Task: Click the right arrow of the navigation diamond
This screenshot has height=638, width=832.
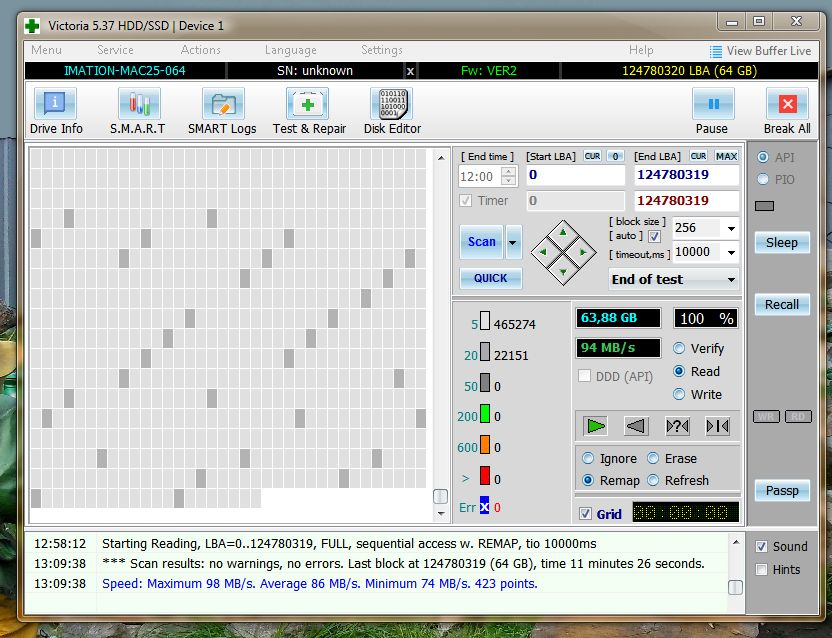Action: [583, 252]
